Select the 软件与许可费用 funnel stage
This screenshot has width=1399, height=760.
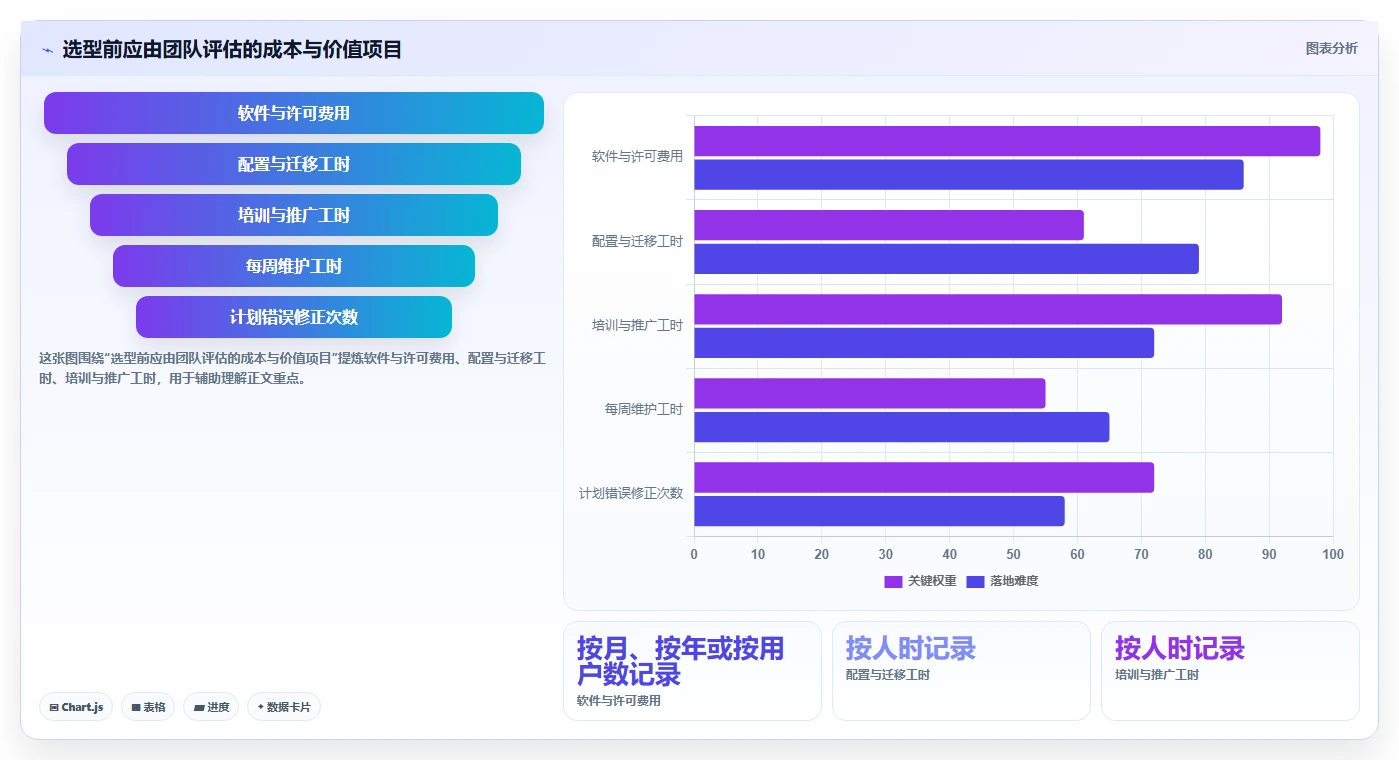click(294, 113)
